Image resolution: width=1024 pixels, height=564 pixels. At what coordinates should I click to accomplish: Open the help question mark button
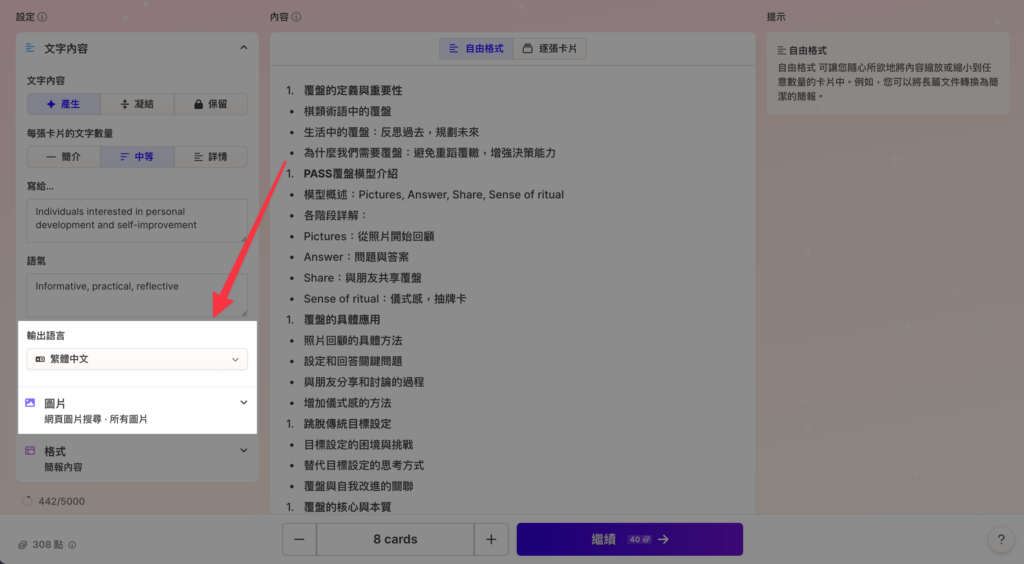1000,539
